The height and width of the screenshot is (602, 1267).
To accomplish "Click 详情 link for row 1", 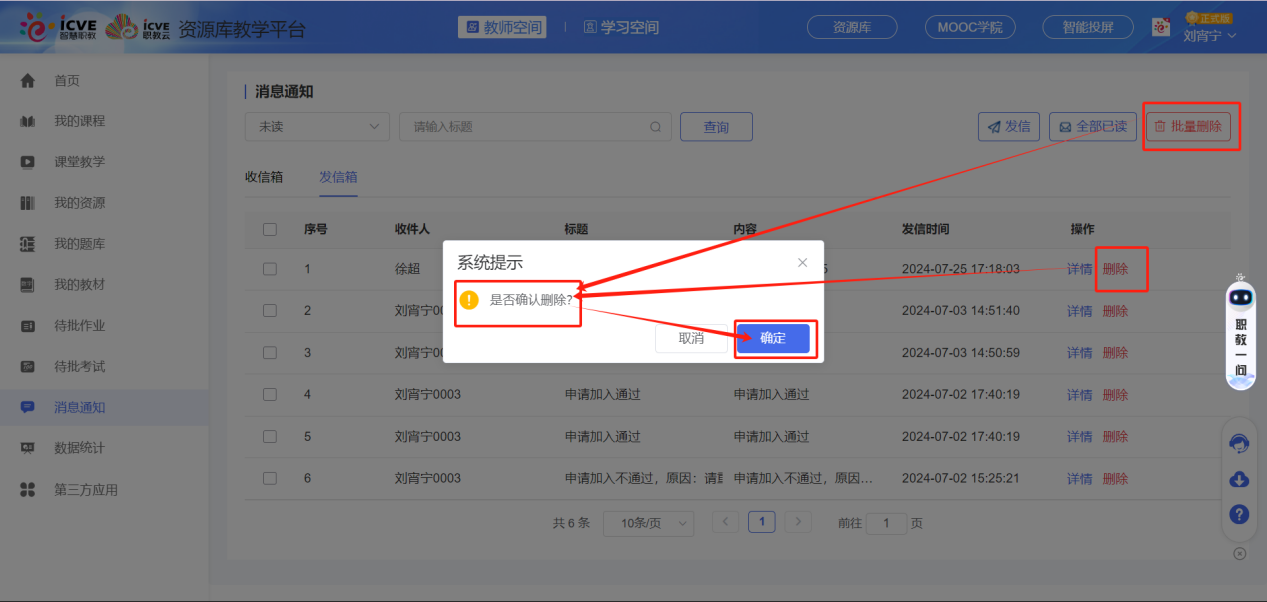I will [1080, 269].
